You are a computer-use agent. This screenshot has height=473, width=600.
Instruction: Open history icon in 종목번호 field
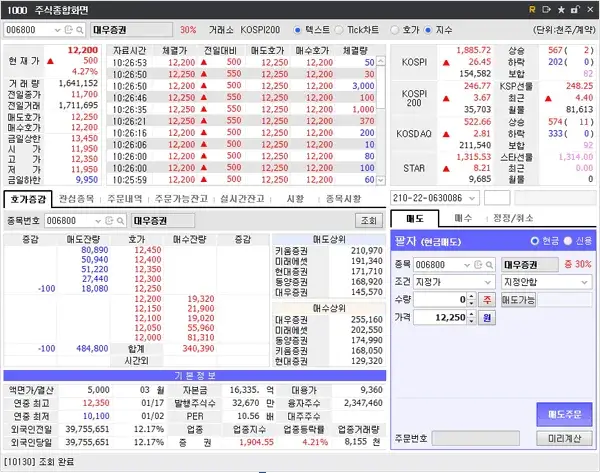coord(109,221)
